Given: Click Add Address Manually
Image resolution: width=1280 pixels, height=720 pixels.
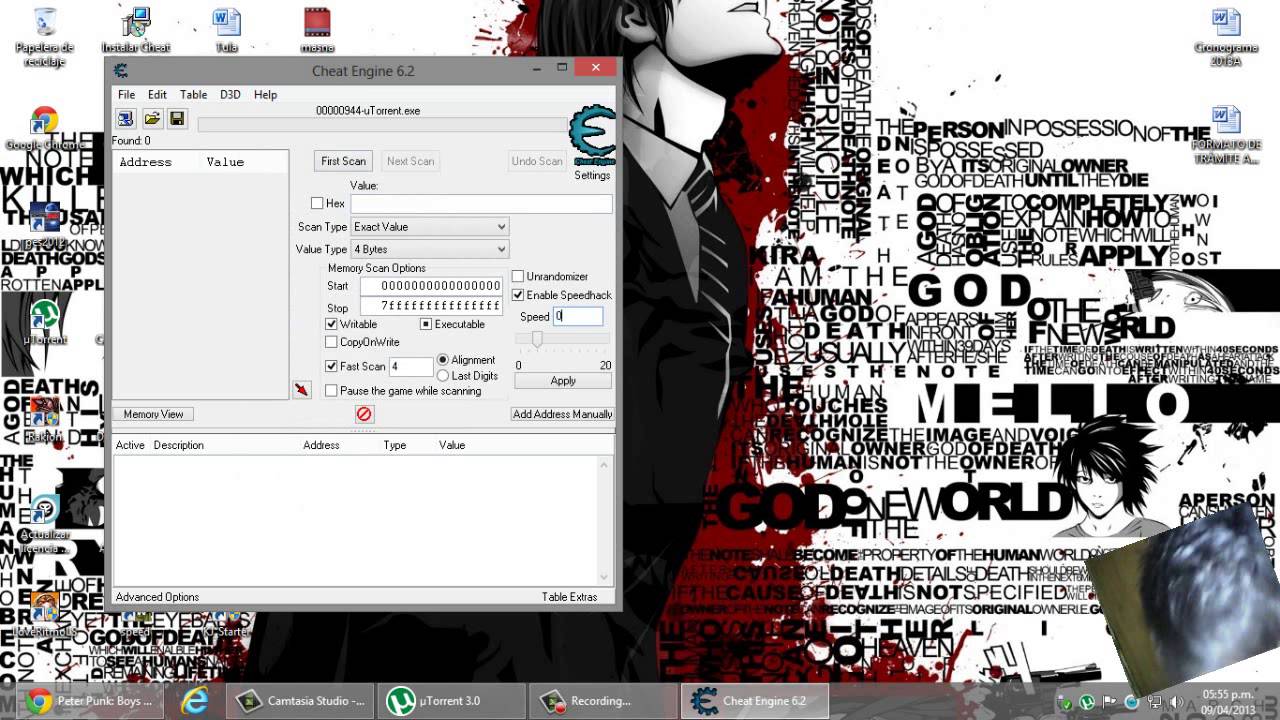Looking at the screenshot, I should (x=562, y=414).
